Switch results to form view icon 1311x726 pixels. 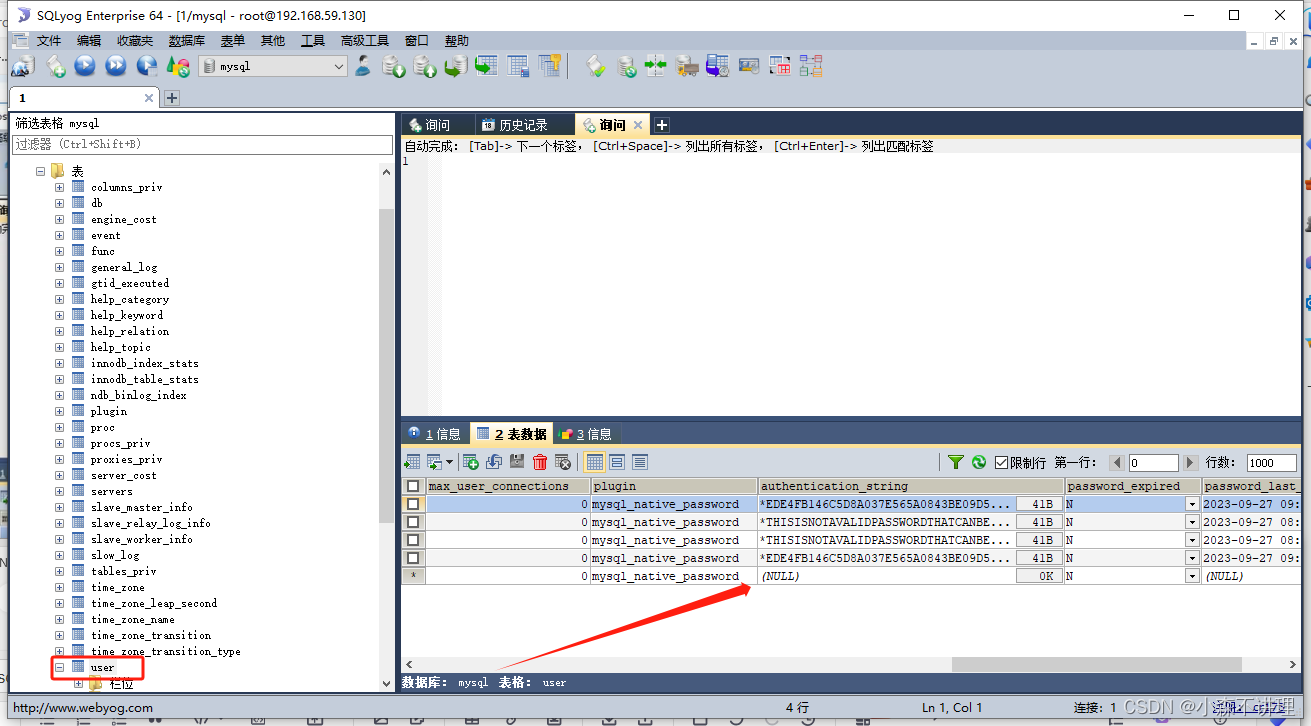(617, 462)
